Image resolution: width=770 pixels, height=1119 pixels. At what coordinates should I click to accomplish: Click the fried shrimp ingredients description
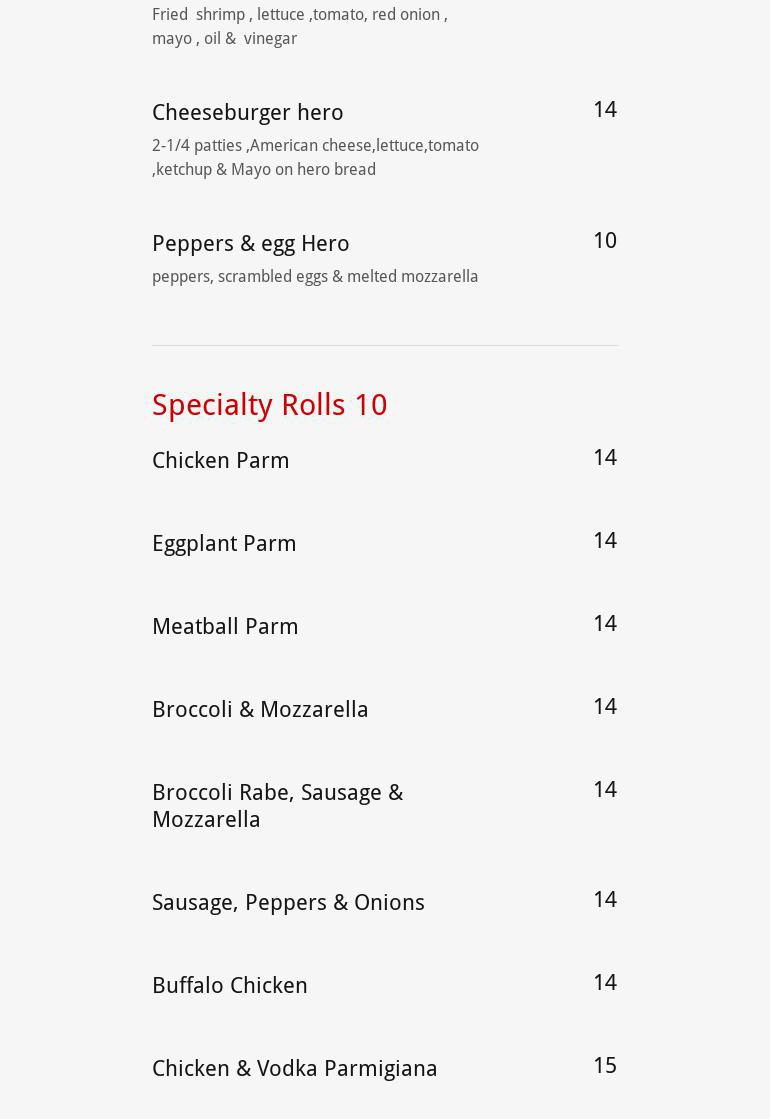299,26
